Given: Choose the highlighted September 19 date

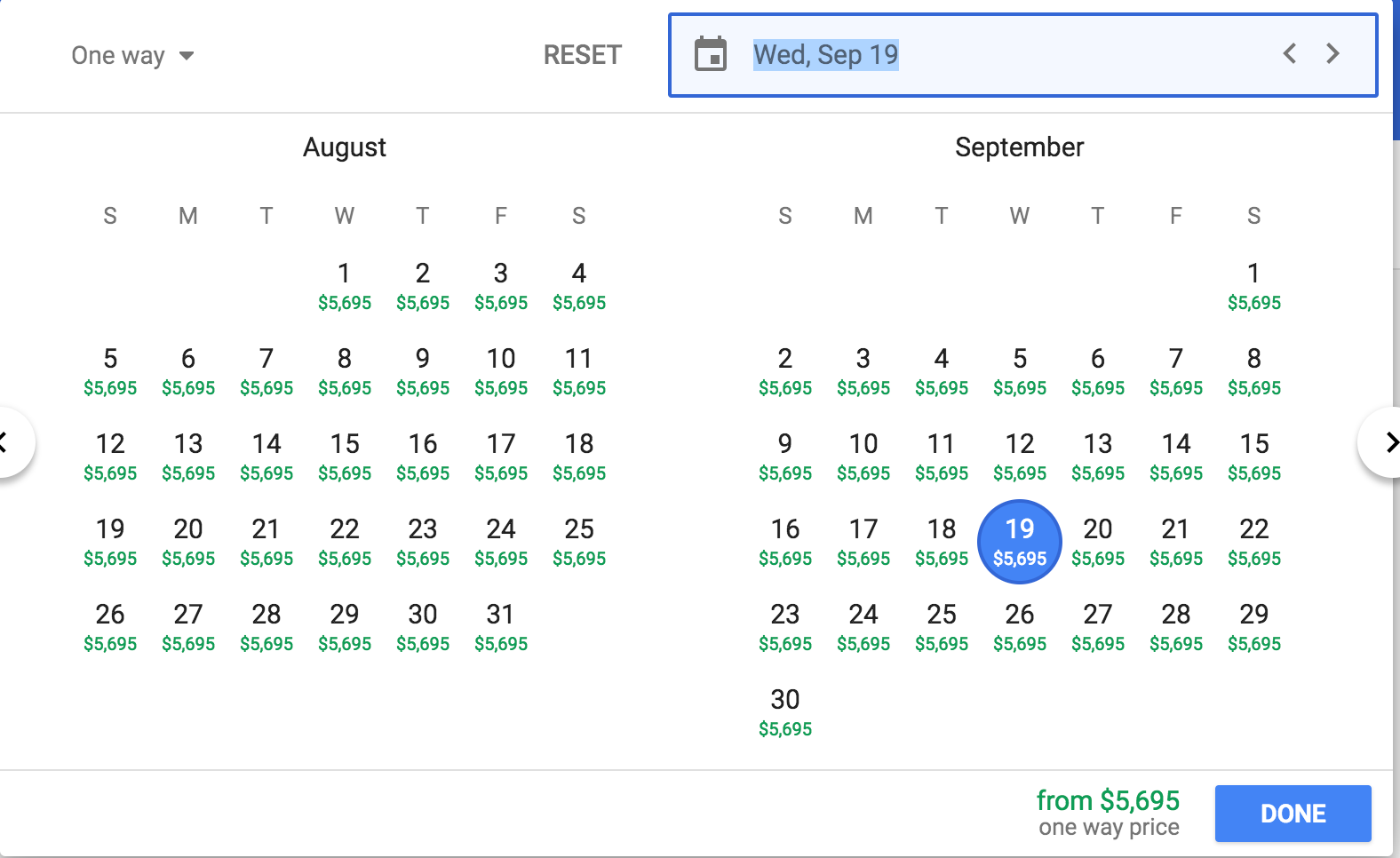Looking at the screenshot, I should [1020, 541].
